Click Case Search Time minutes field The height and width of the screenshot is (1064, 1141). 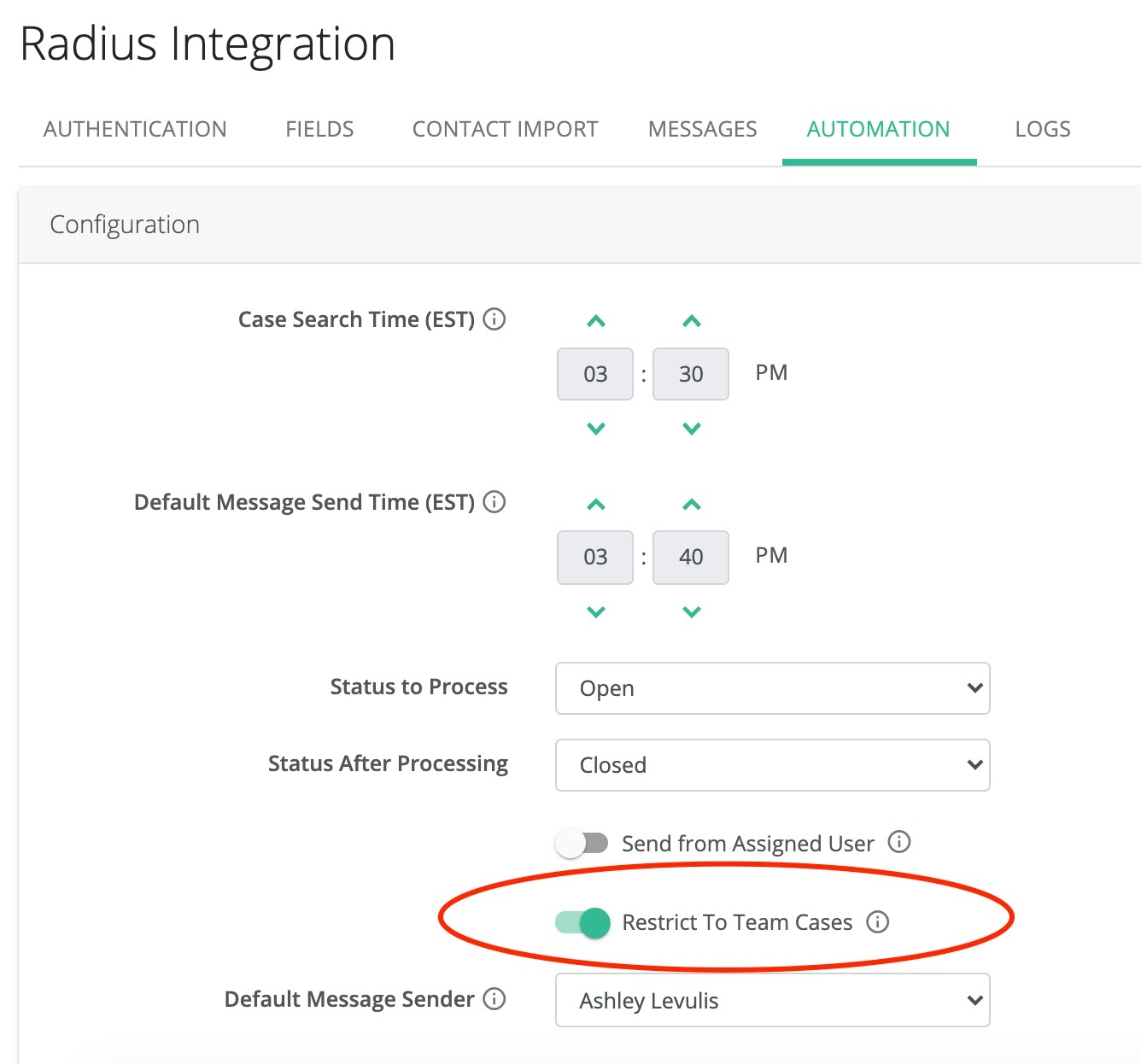click(x=690, y=374)
